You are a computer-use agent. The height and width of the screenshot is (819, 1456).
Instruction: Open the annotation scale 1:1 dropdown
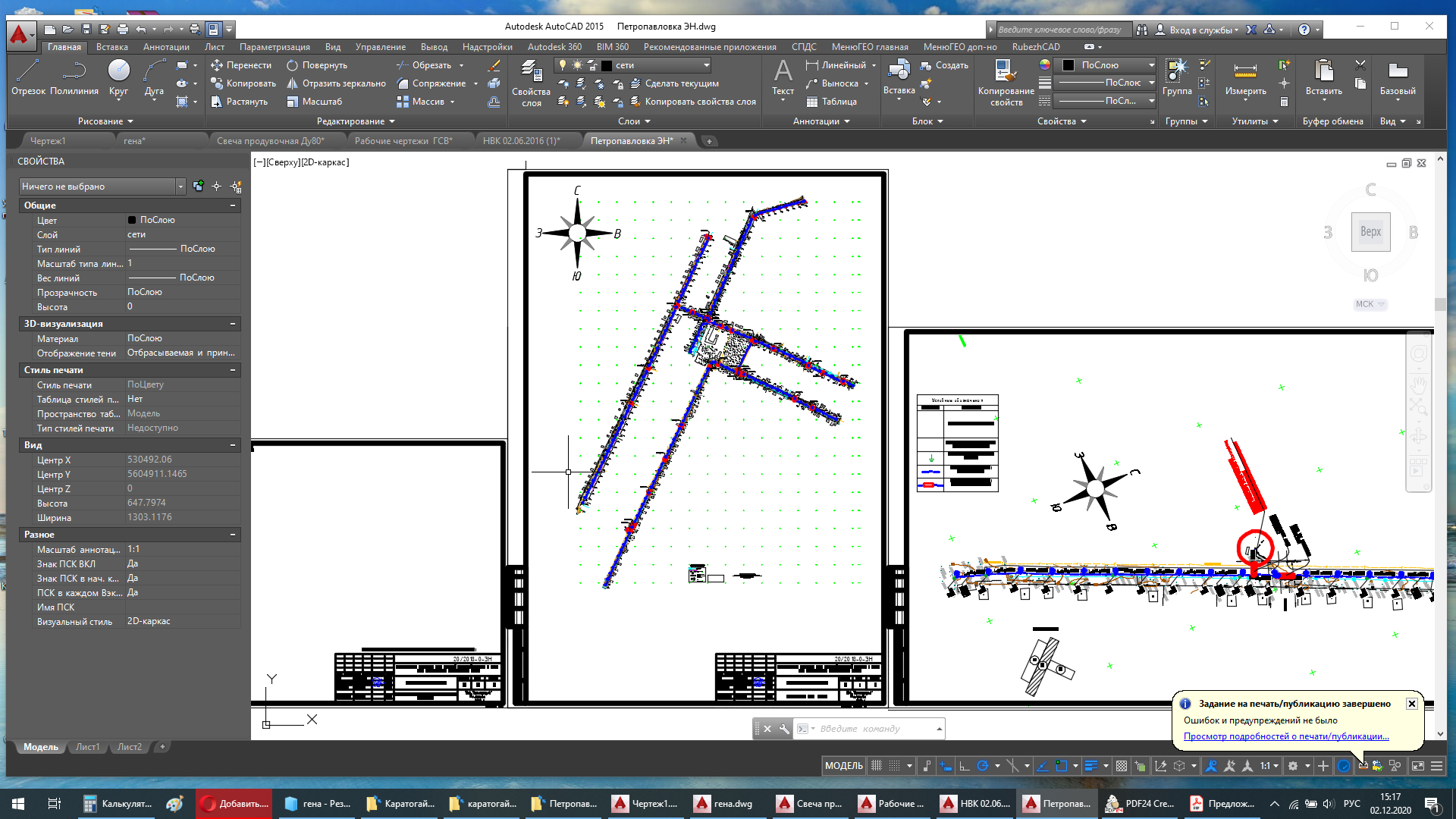click(x=1269, y=766)
